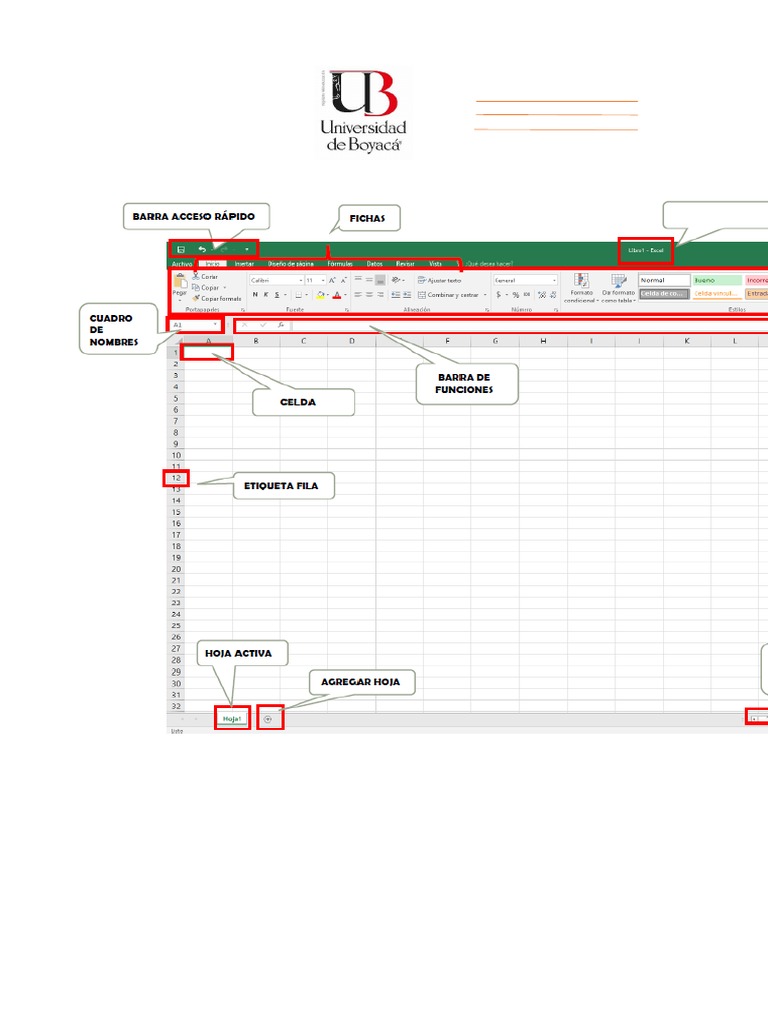Expand the Pegar options arrow
Image resolution: width=768 pixels, height=1024 pixels.
180,300
